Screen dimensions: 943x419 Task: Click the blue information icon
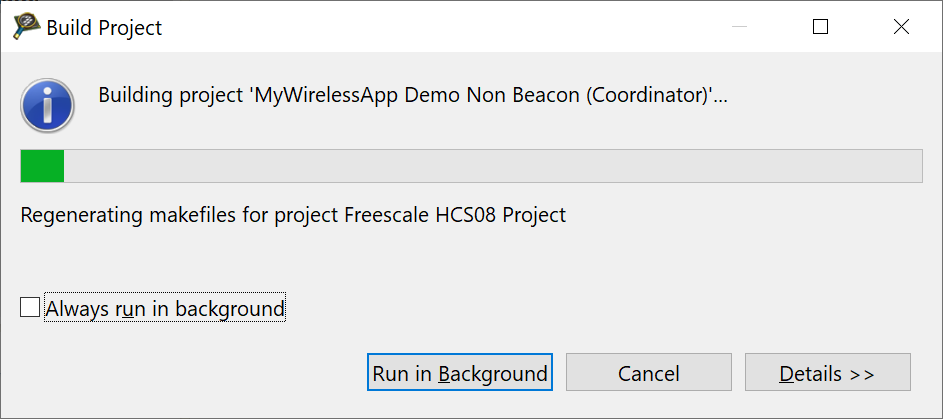tap(46, 104)
